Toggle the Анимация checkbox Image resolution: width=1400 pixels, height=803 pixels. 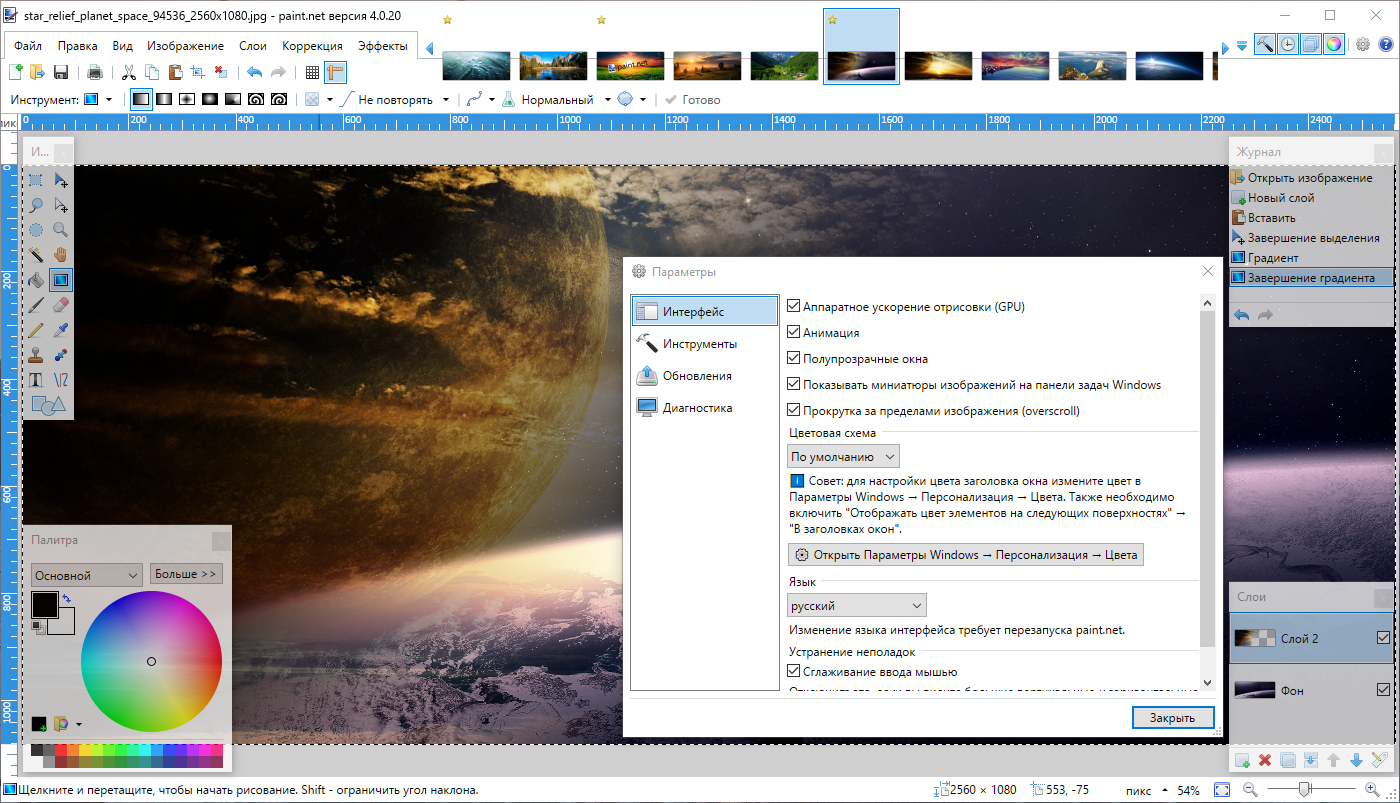794,333
